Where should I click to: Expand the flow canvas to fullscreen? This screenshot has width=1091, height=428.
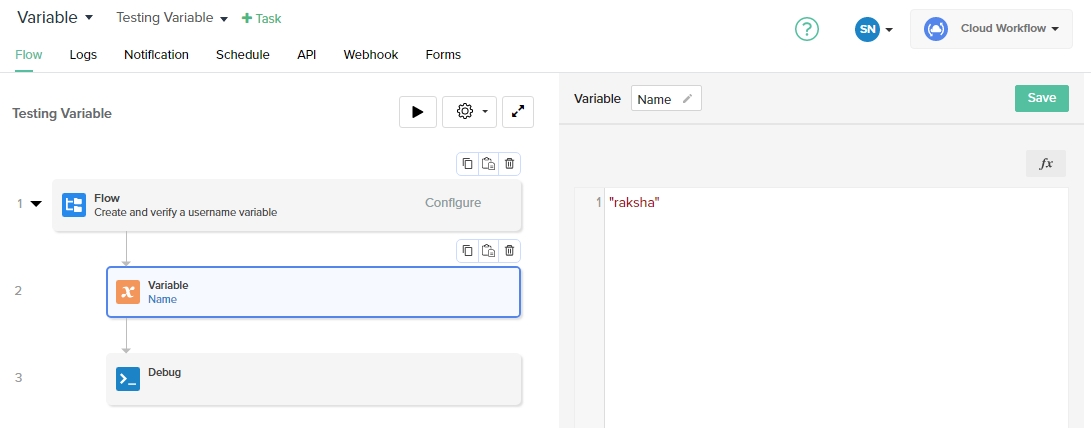coord(518,112)
